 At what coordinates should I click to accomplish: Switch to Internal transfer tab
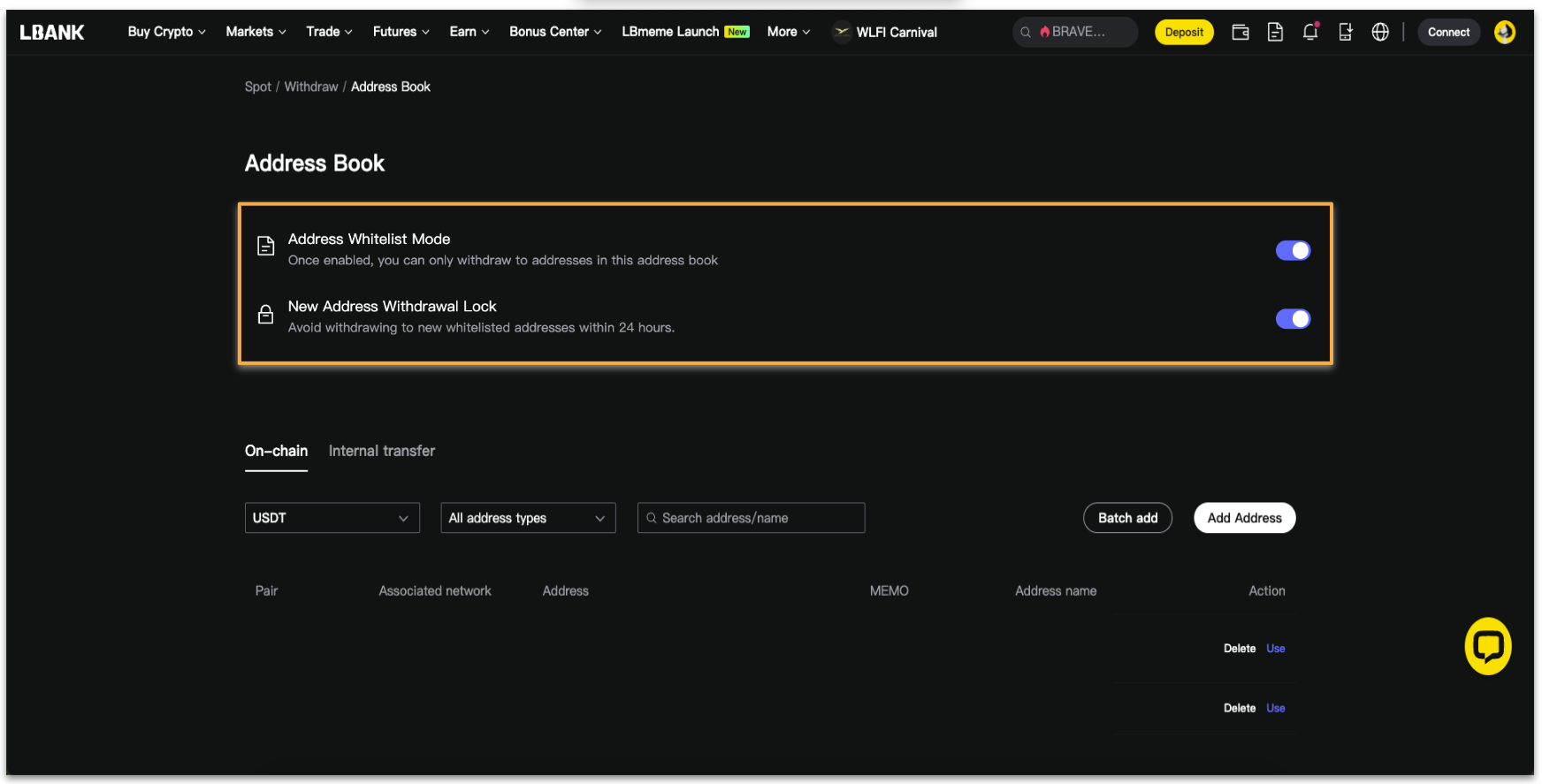click(382, 451)
